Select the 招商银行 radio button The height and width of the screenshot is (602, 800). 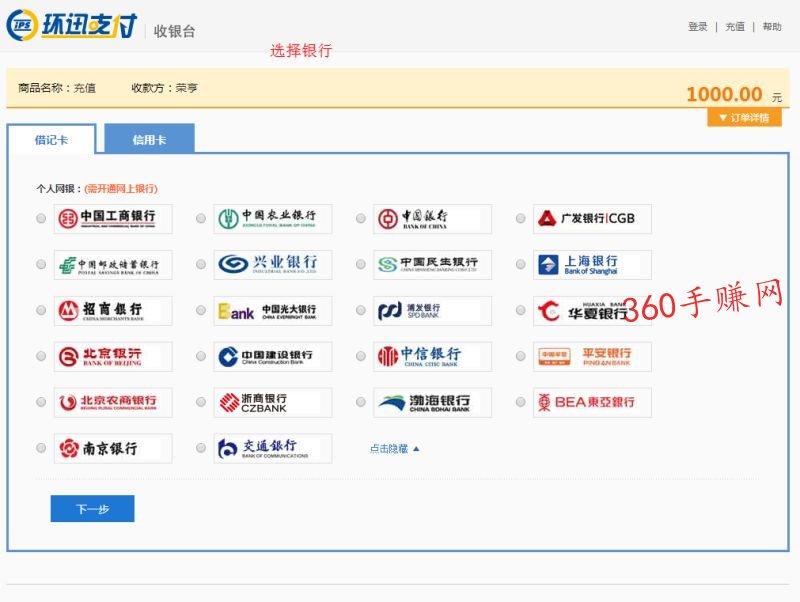41,310
